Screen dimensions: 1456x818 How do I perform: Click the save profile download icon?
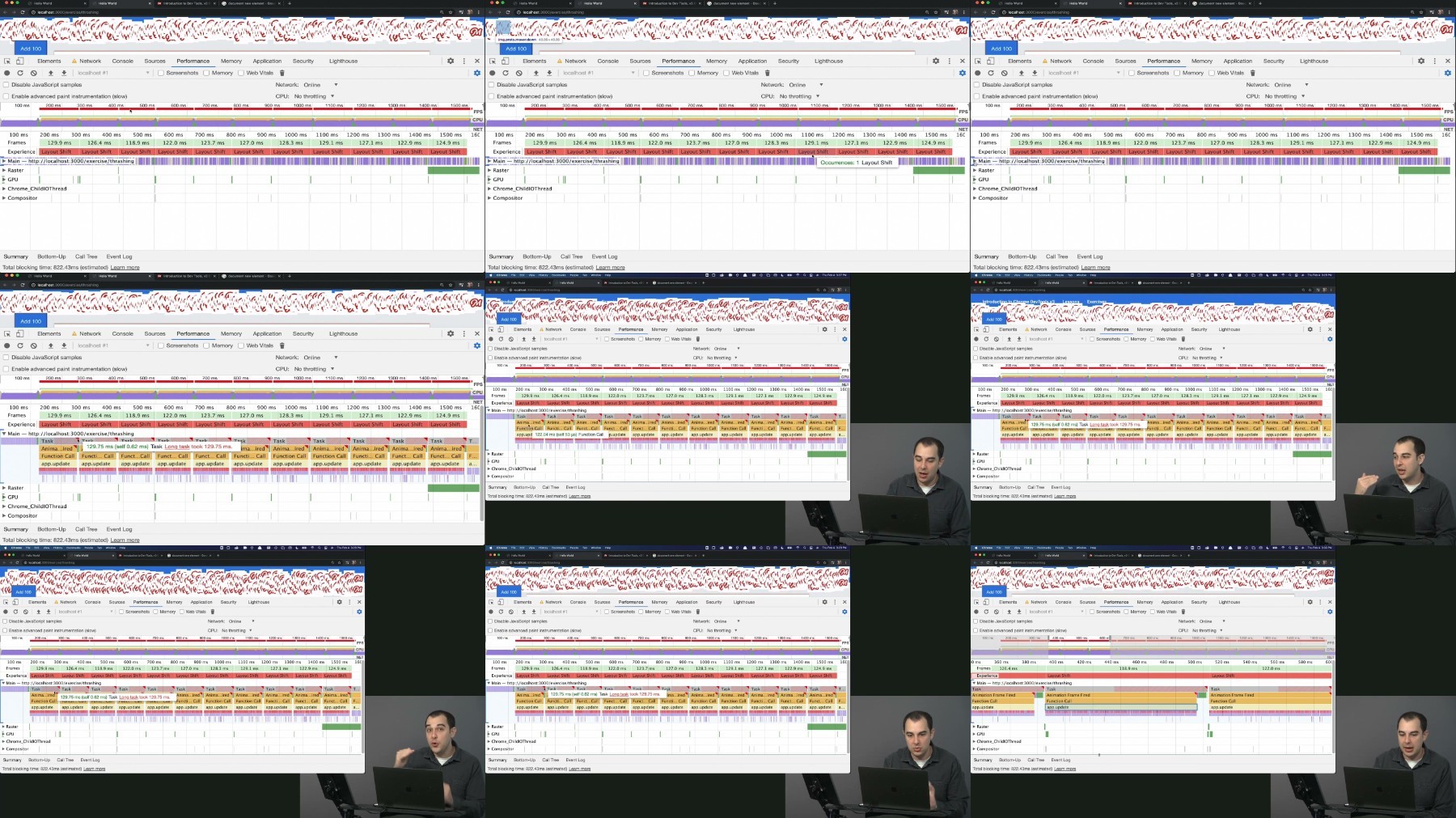[65, 73]
